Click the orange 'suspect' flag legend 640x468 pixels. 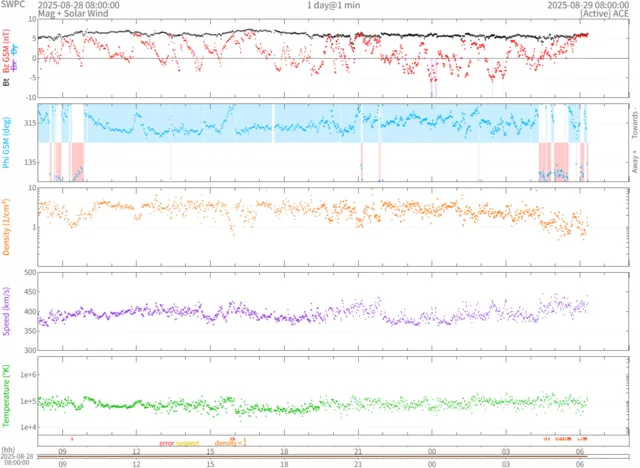click(189, 442)
